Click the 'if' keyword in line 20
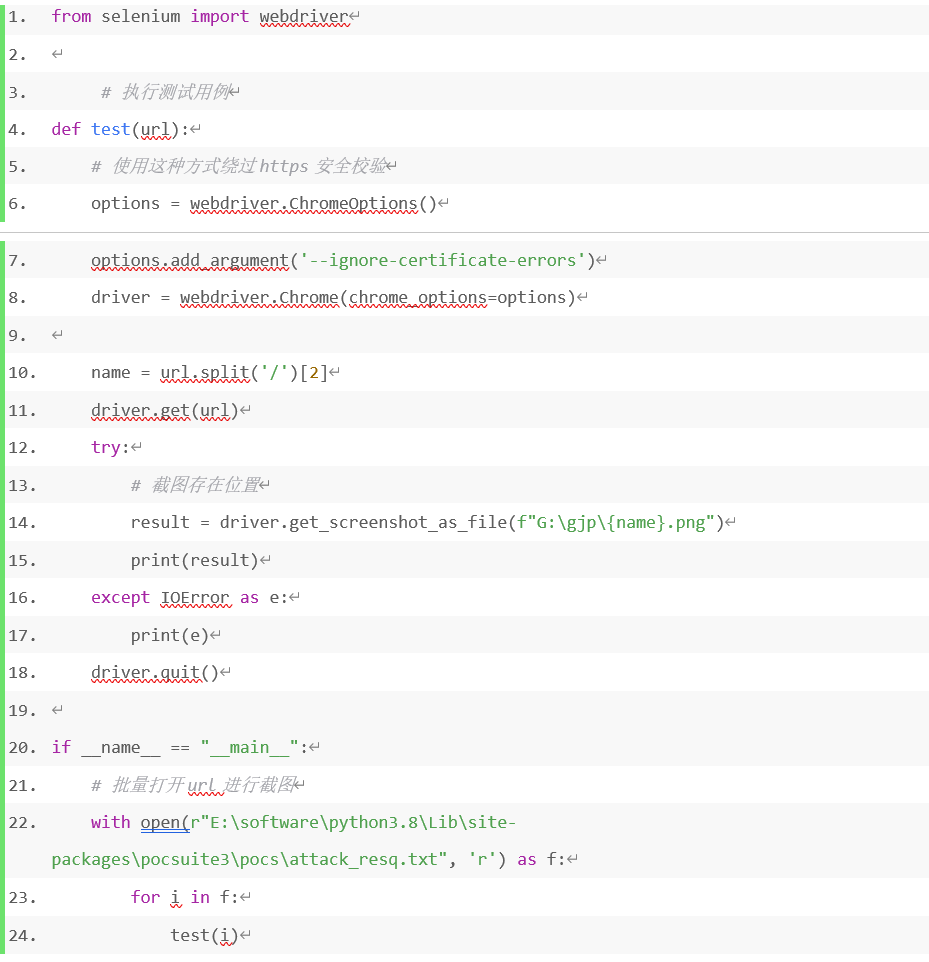Viewport: 929px width, 962px height. pyautogui.click(x=61, y=748)
